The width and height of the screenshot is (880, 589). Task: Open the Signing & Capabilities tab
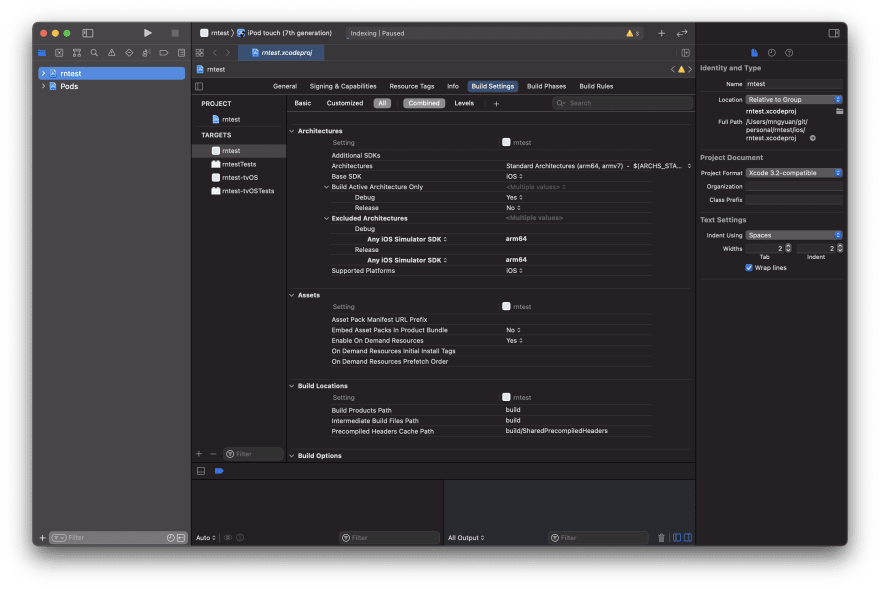343,86
